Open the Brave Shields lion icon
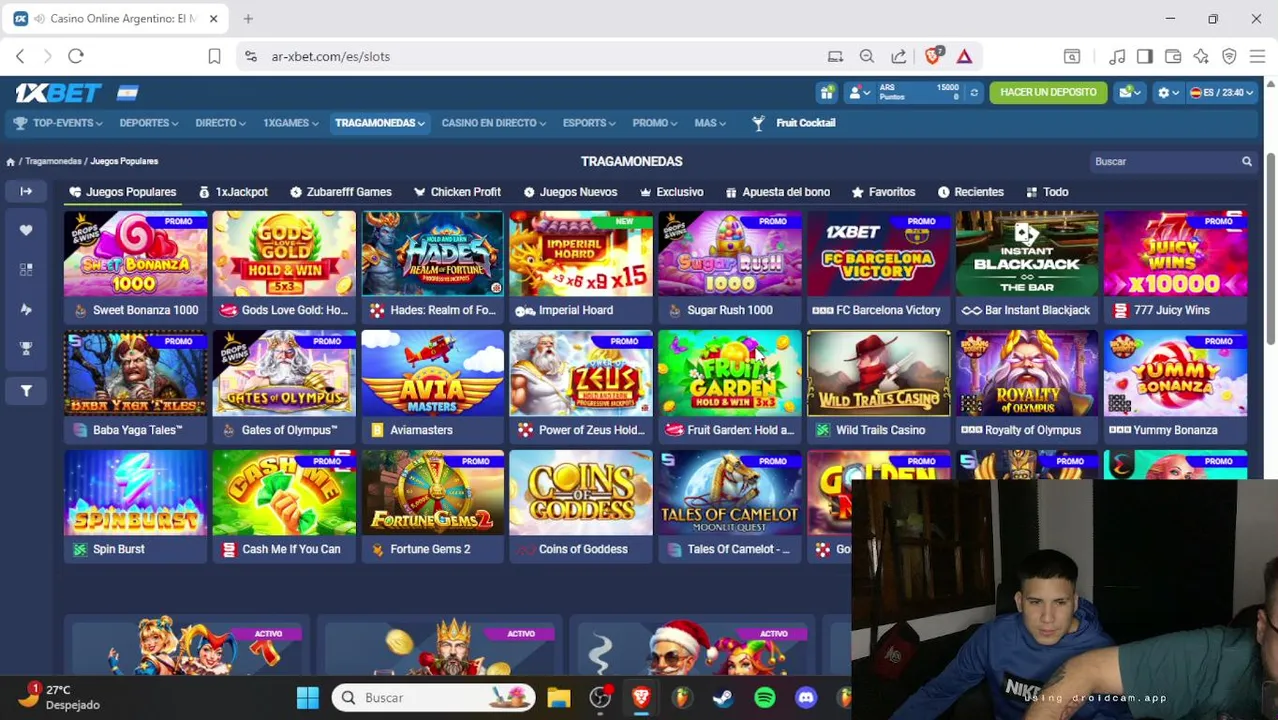This screenshot has width=1278, height=720. [933, 56]
